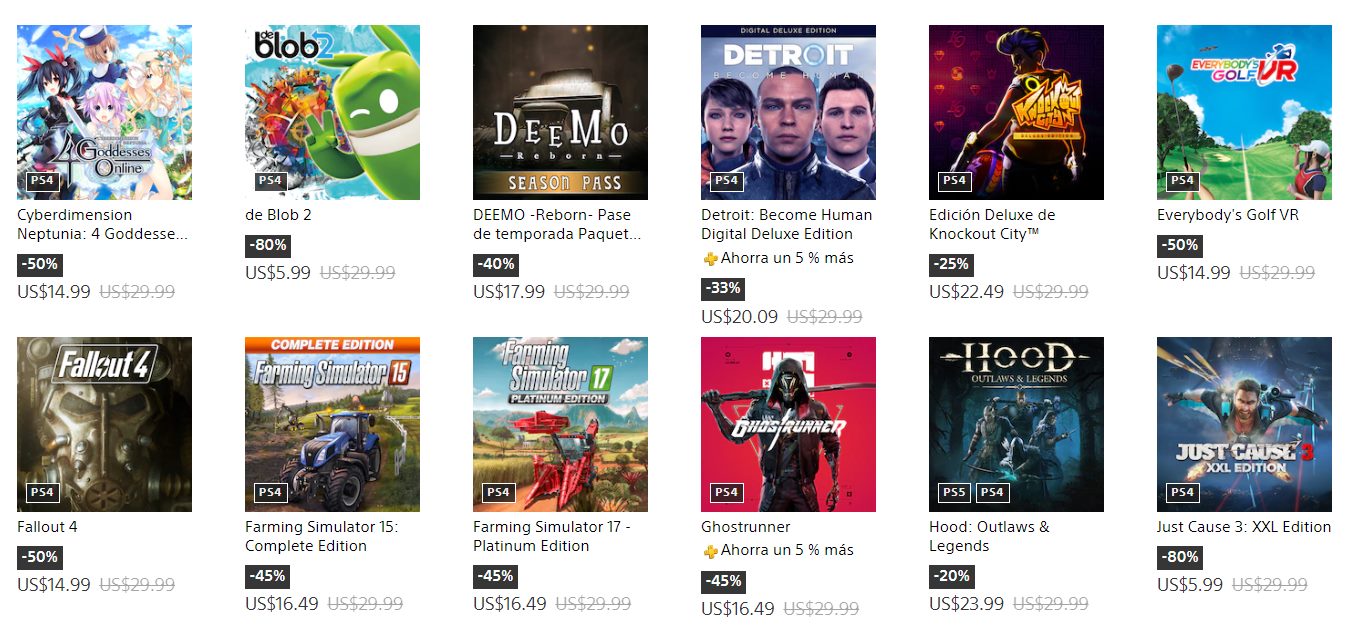Viewport: 1352px width, 635px height.
Task: Click the US$14.99 price of Everybody's Golf VR
Action: click(1194, 273)
